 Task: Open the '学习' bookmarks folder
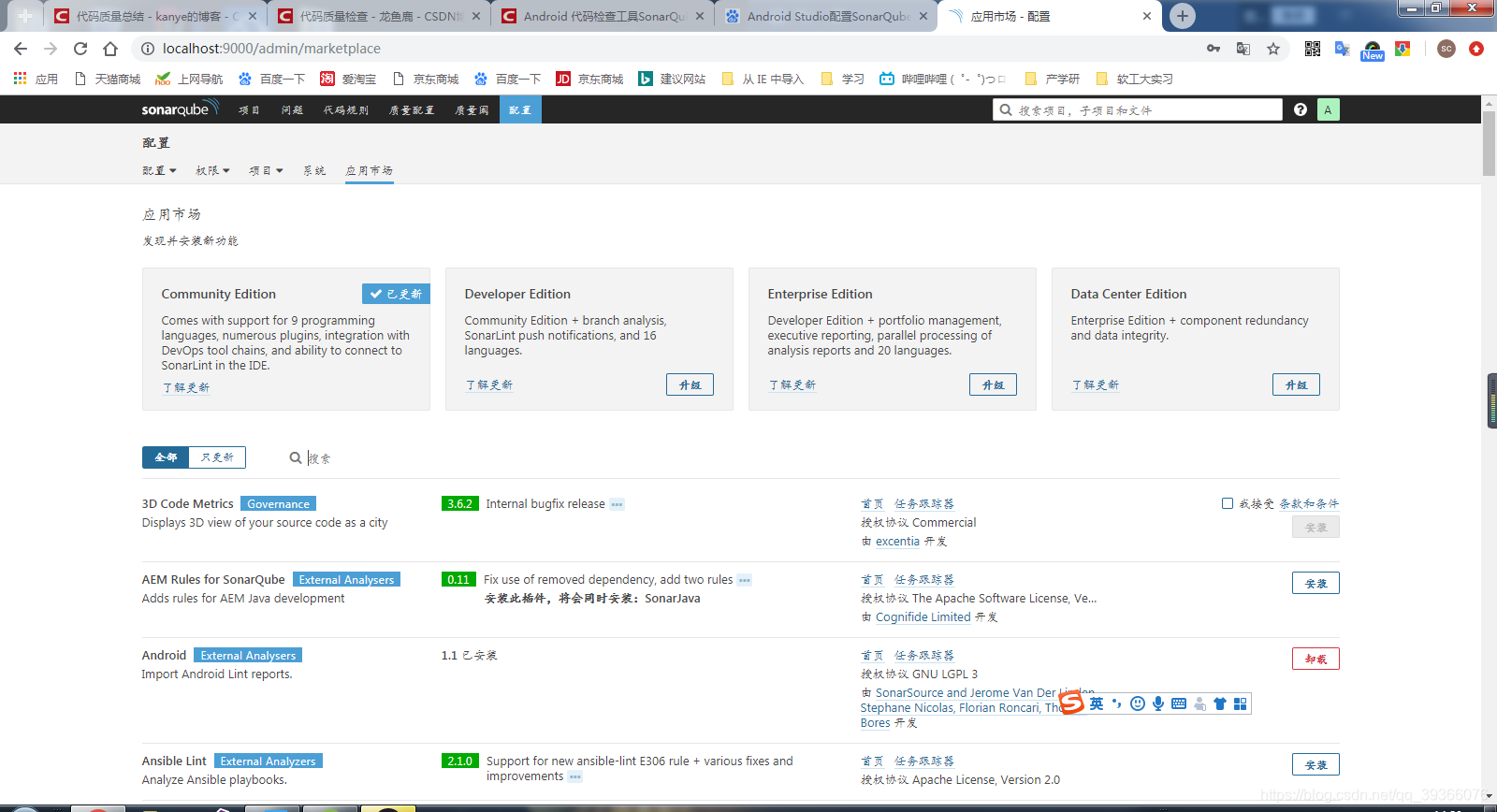click(x=842, y=79)
